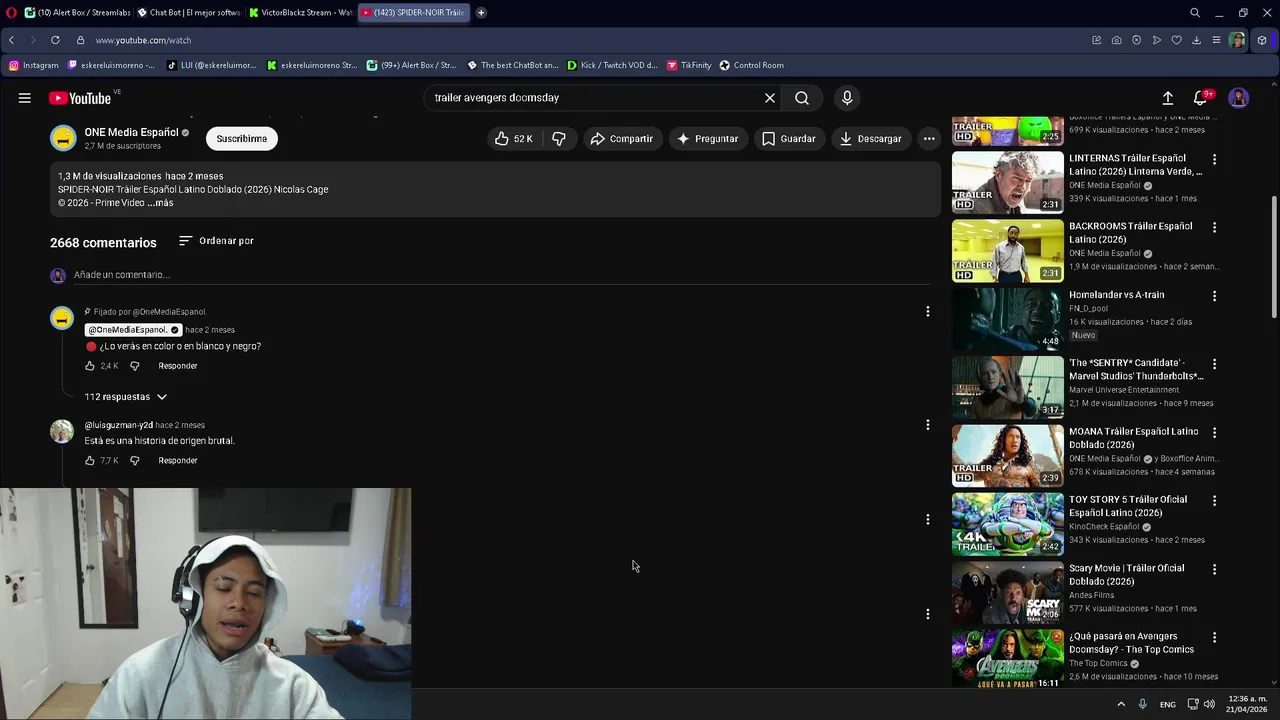Open the Preguntar AI button
Screen dimensions: 1280x720
pyautogui.click(x=708, y=139)
